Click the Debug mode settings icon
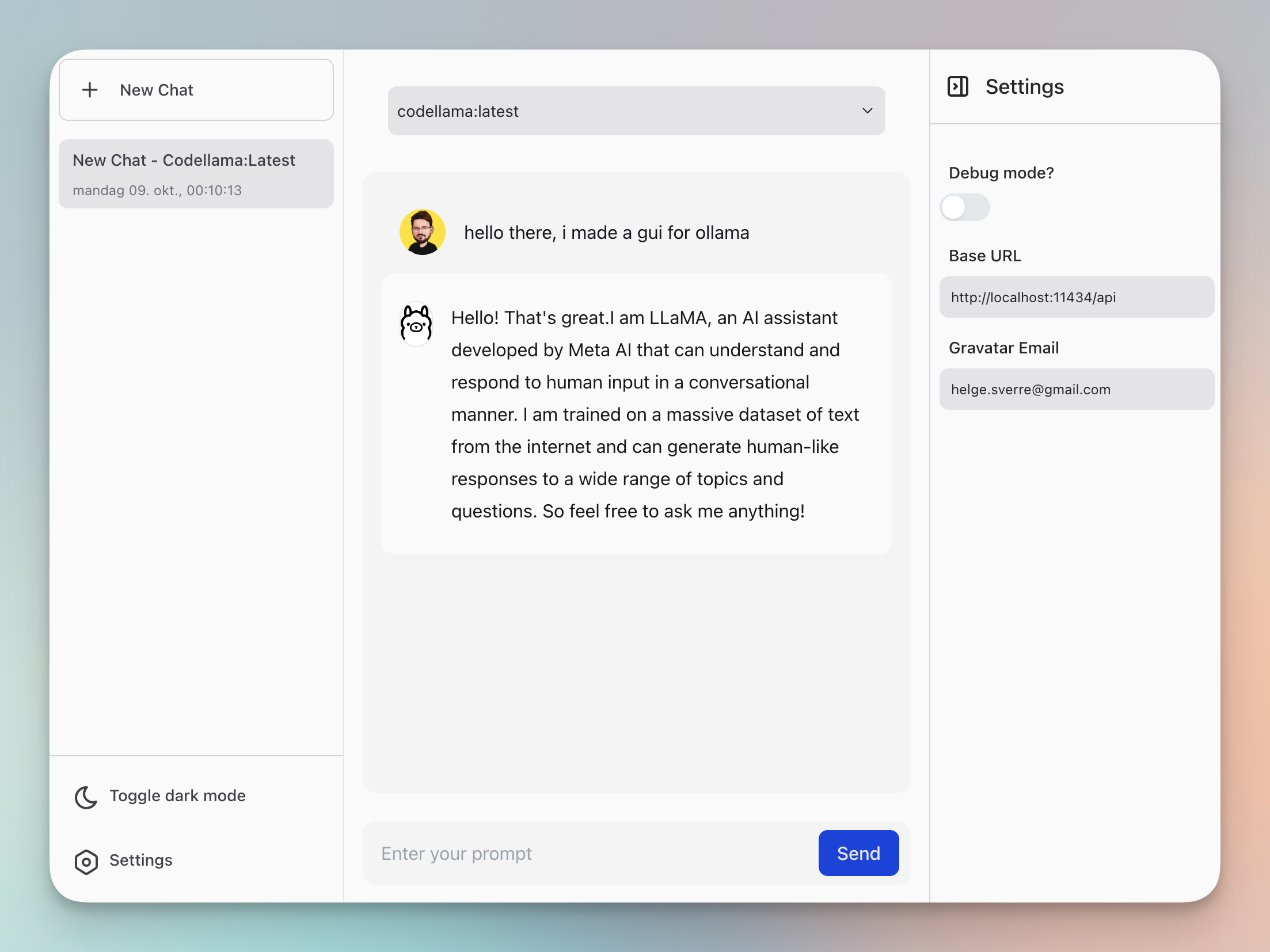This screenshot has width=1270, height=952. [965, 207]
